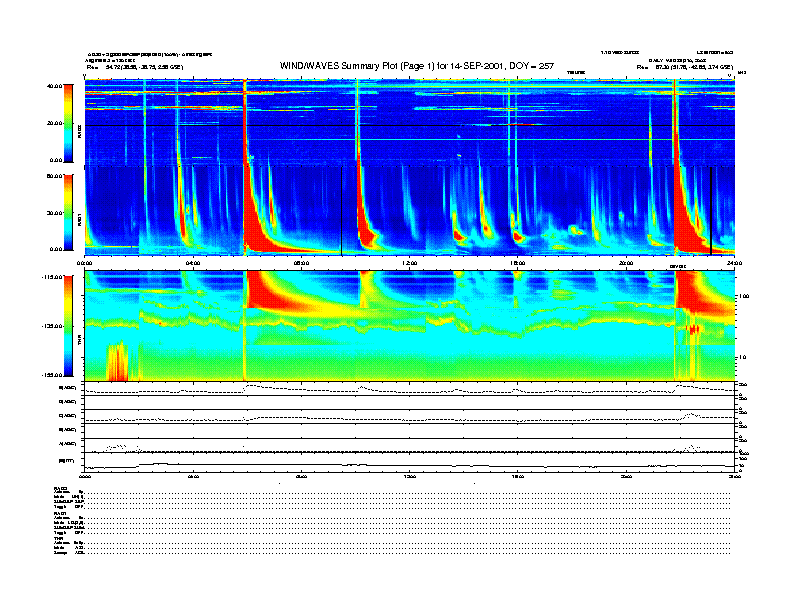This screenshot has height=612, width=792.
Task: Click the -135.00 value on TNR scale
Action: pyautogui.click(x=53, y=326)
